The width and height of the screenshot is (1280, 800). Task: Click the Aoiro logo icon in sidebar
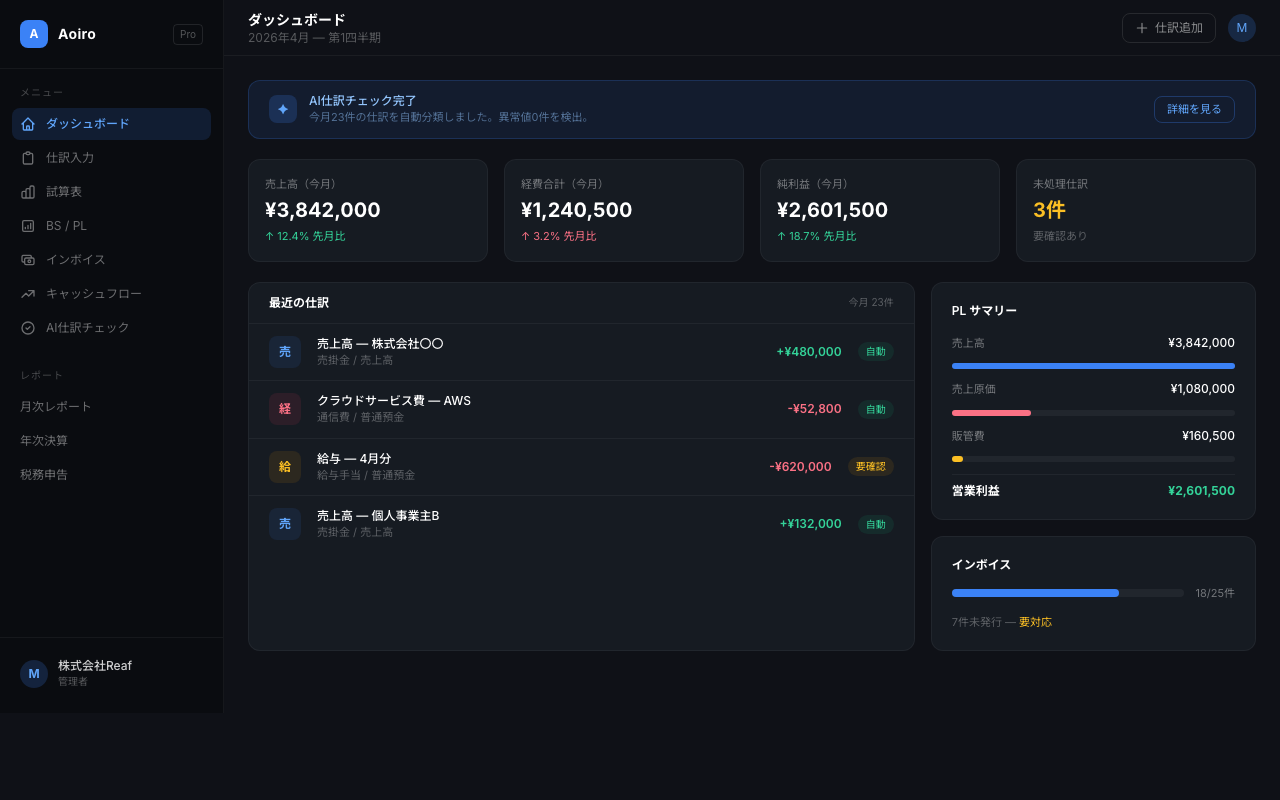point(34,34)
